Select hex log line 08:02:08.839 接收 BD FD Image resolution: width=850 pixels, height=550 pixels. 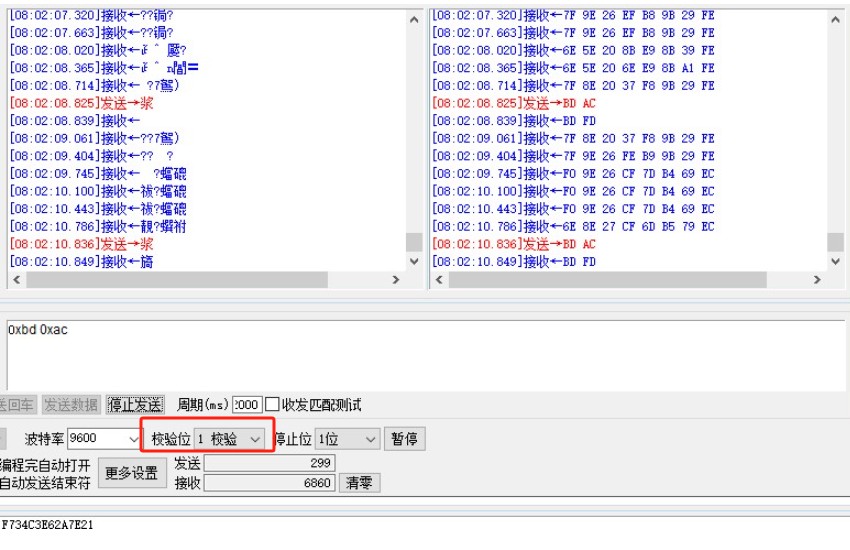514,120
